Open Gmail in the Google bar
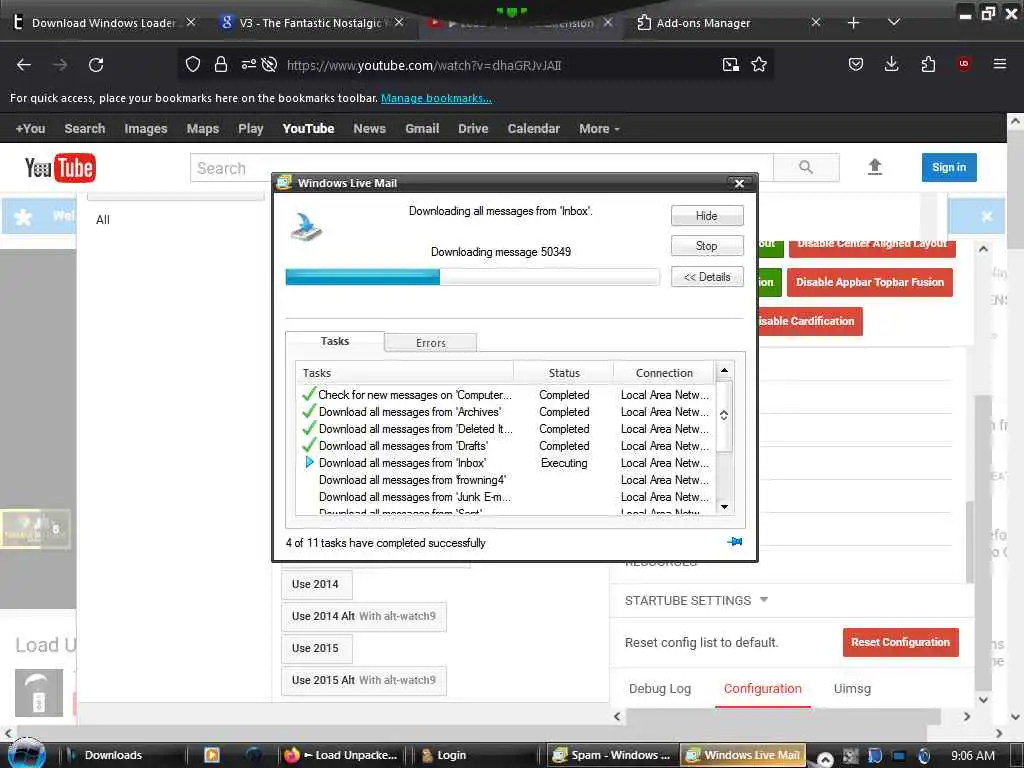 click(422, 129)
